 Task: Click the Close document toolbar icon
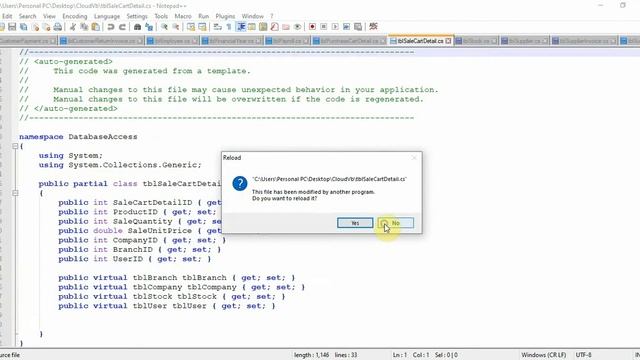pyautogui.click(x=36, y=27)
